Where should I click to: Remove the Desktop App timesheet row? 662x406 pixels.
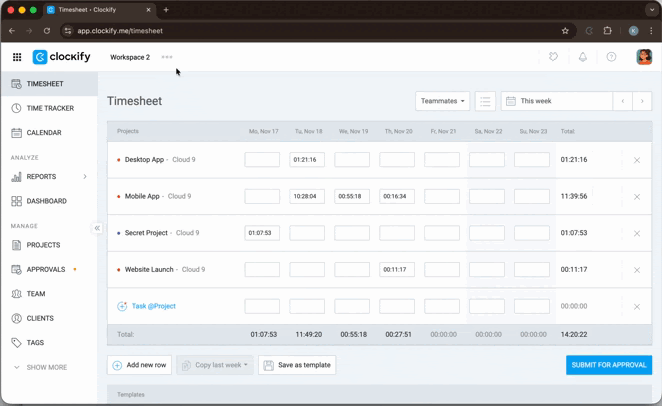coord(636,160)
